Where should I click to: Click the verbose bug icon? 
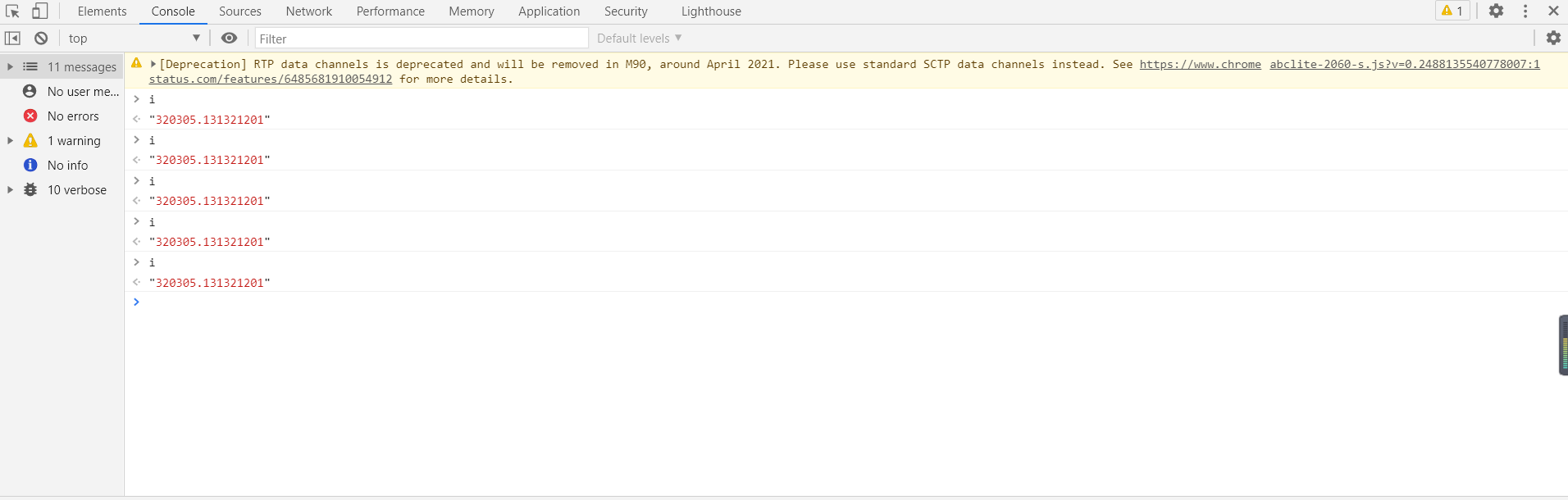(30, 189)
